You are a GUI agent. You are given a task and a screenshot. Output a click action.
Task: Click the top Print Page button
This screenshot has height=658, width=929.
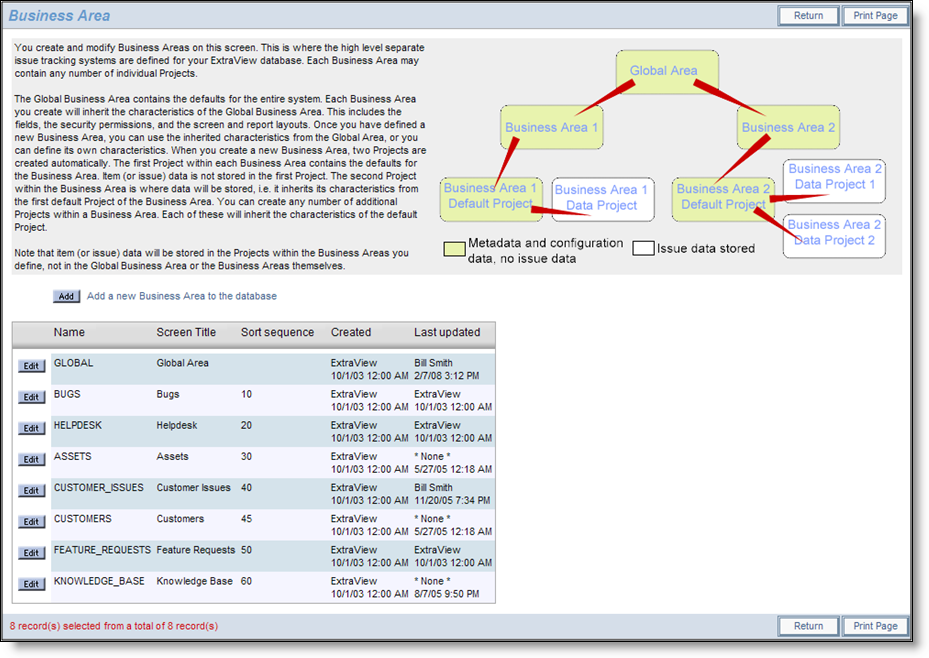(x=875, y=15)
